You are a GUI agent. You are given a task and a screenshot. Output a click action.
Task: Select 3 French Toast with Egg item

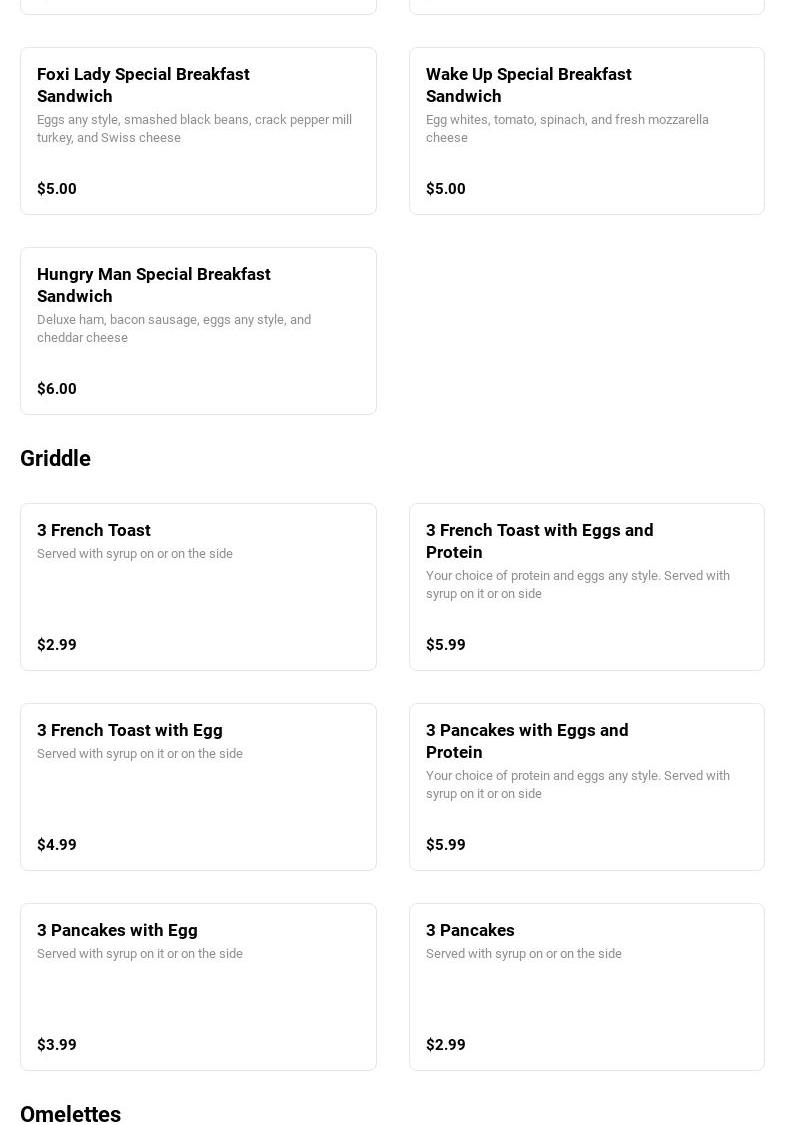tap(130, 730)
